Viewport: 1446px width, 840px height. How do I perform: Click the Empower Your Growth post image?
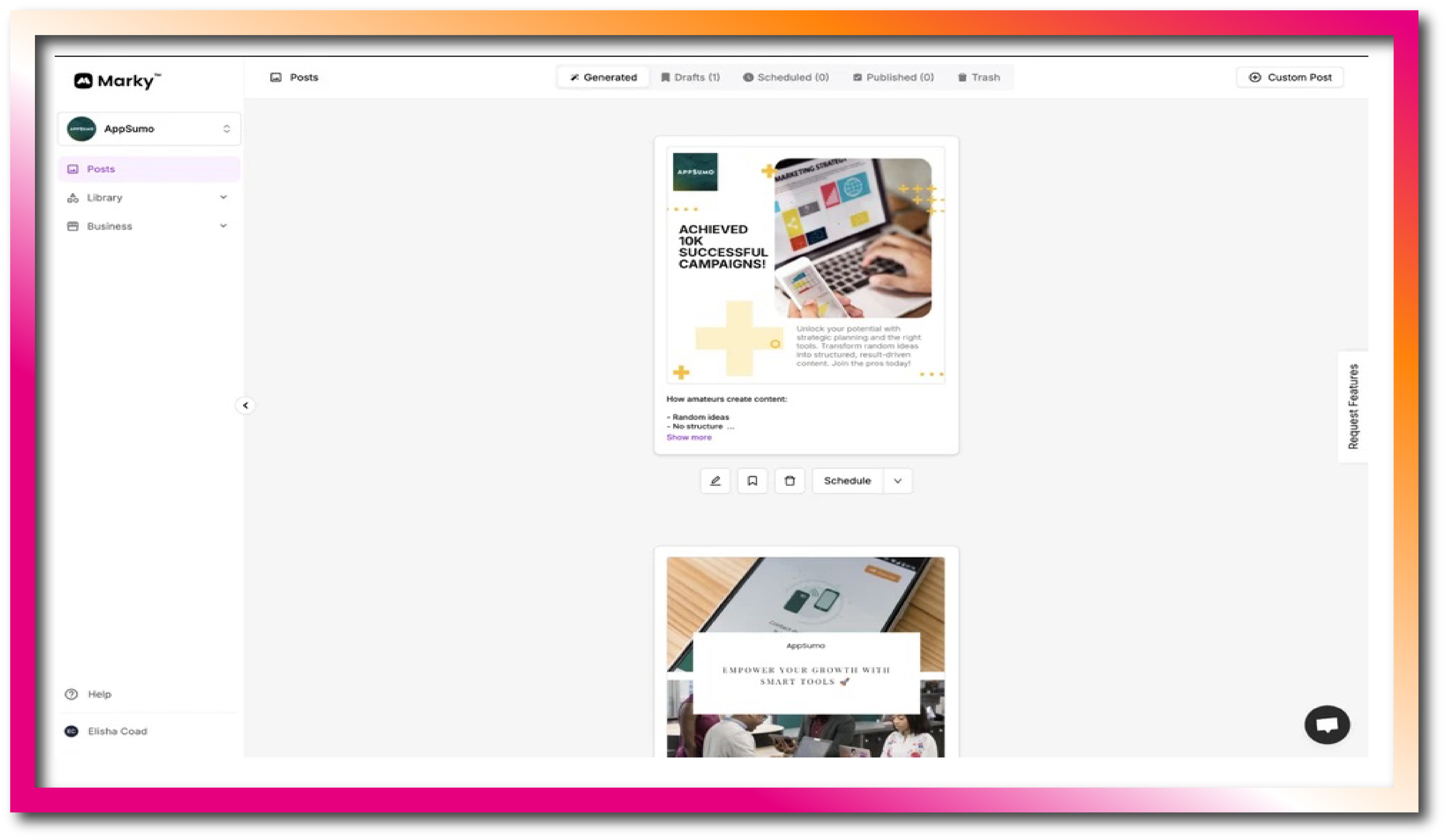pos(806,657)
